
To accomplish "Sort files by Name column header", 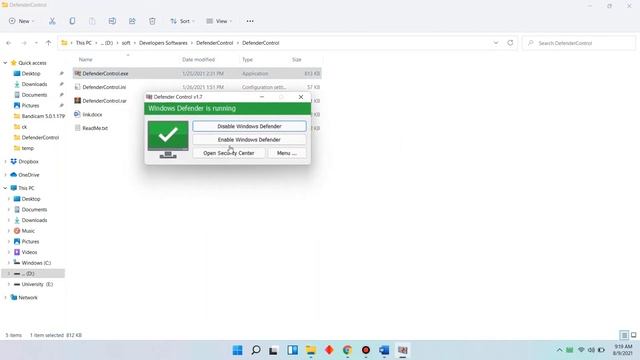I will coord(85,60).
